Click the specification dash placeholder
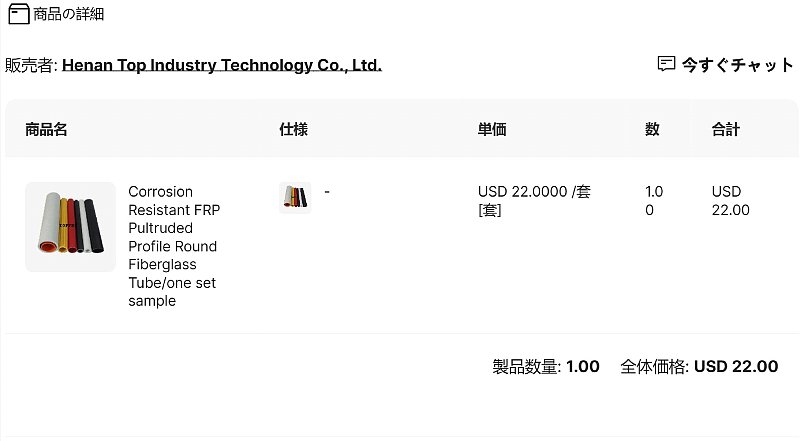The height and width of the screenshot is (441, 800). coord(327,192)
